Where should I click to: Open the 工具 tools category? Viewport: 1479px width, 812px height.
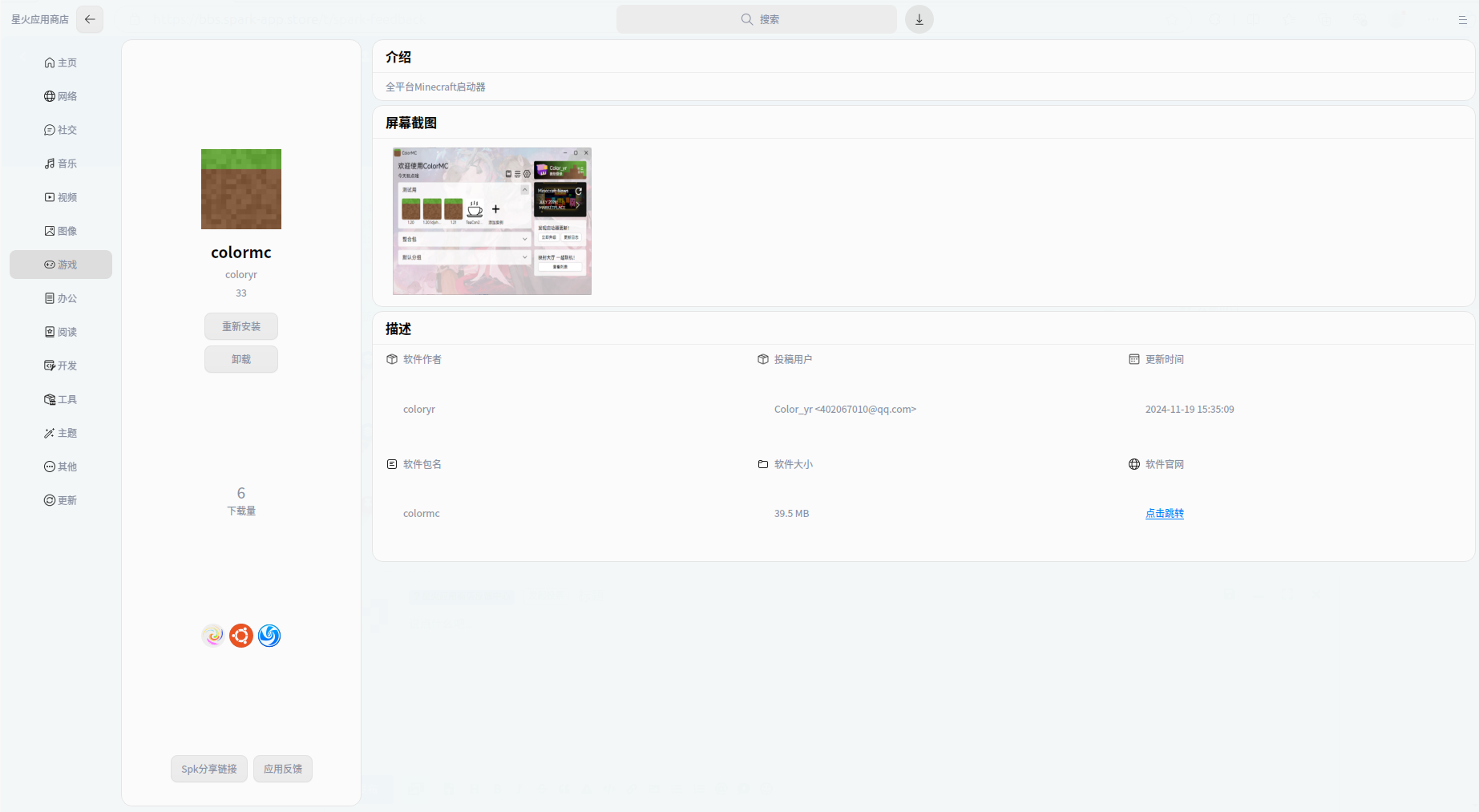61,399
